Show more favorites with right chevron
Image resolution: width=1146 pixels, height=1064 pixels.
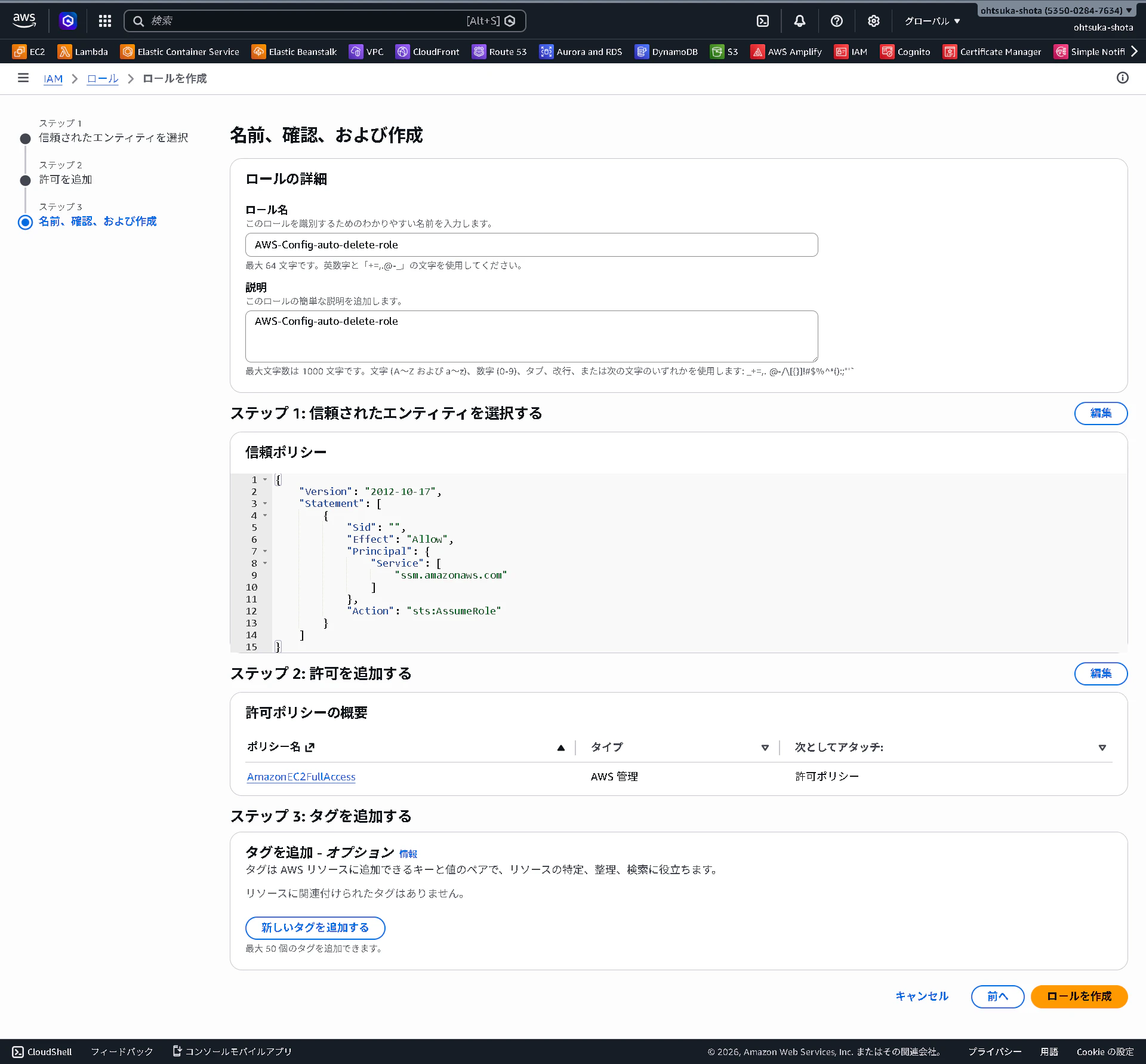[1135, 52]
